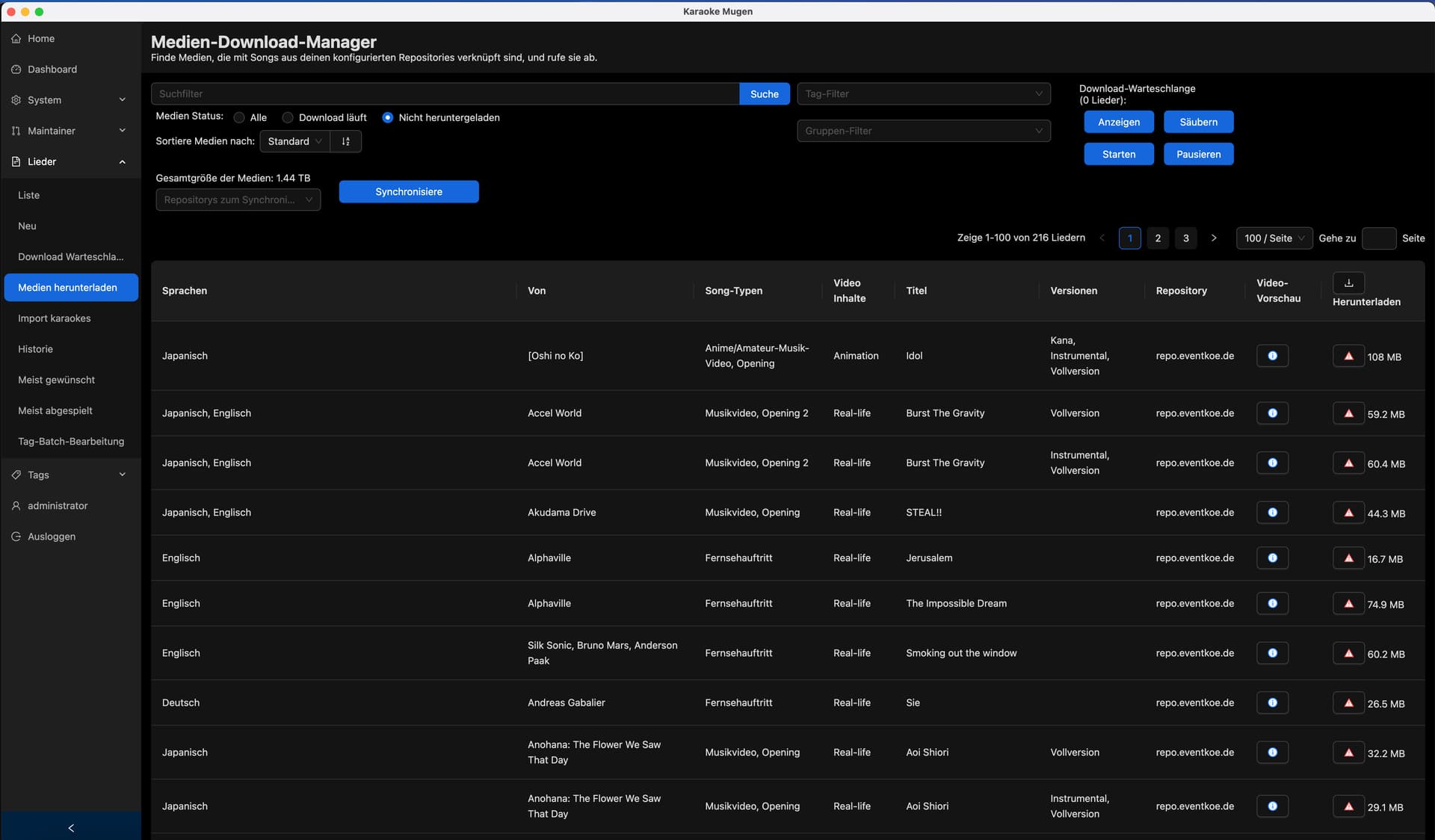
Task: Click the download-all icon above Herunterladen
Action: (1348, 282)
